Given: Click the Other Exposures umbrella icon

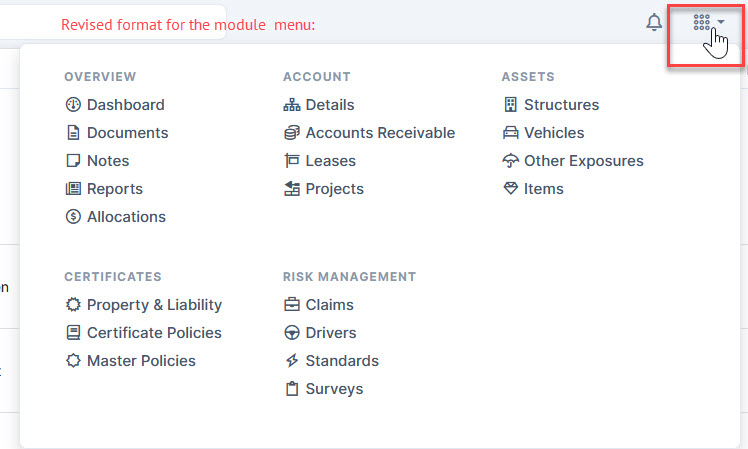Looking at the screenshot, I should [x=510, y=161].
